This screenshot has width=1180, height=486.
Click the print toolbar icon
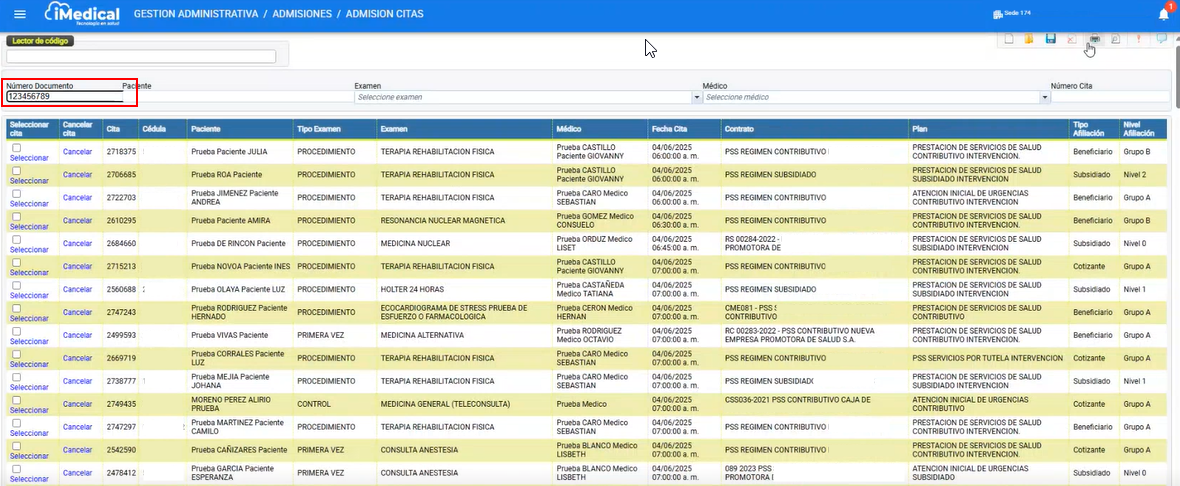(1095, 39)
